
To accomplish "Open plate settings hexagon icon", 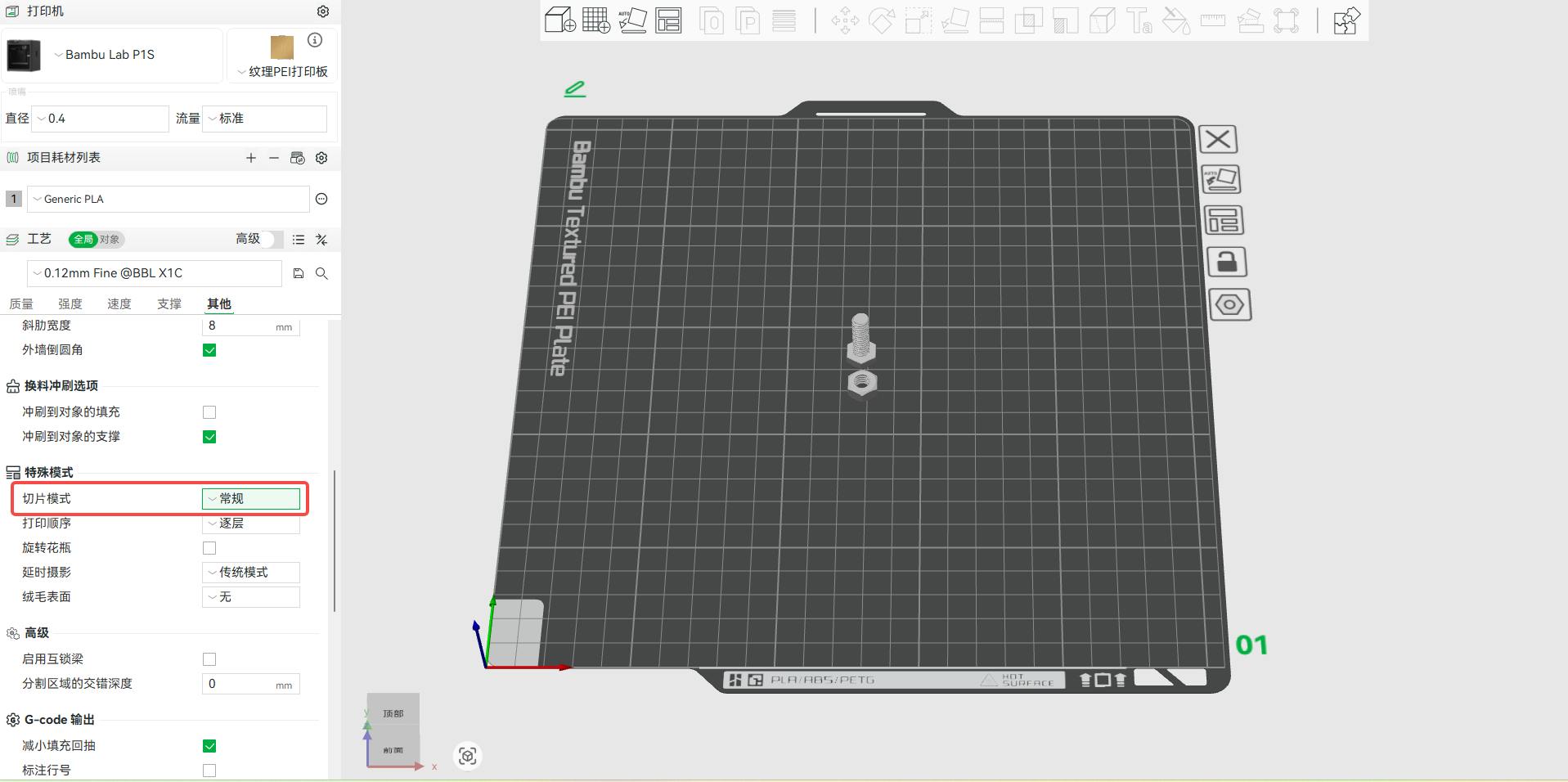I will coord(1230,305).
